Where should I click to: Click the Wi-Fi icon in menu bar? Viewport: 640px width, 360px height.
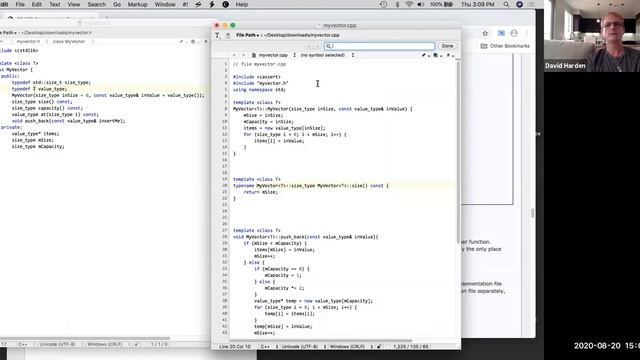(x=409, y=4)
